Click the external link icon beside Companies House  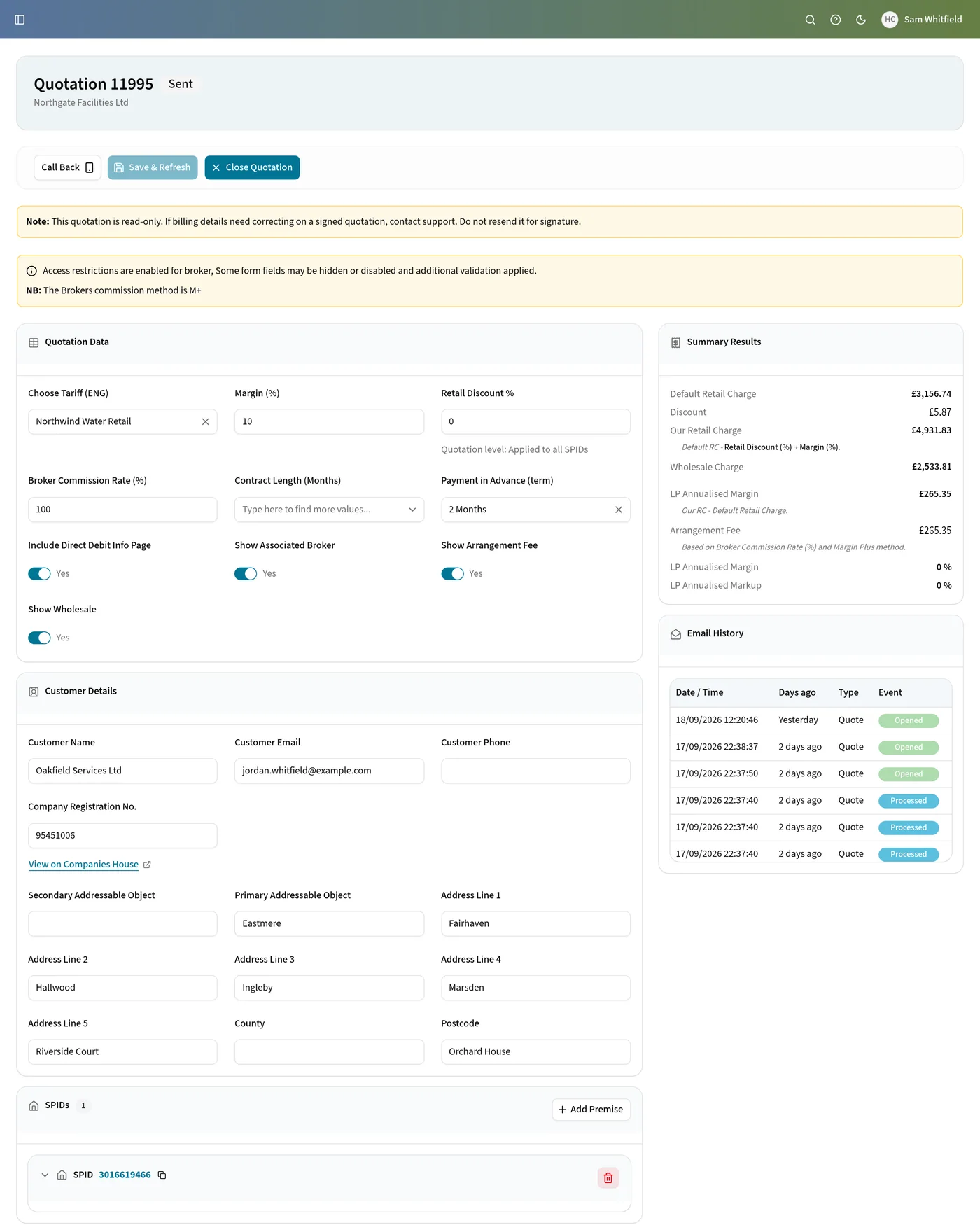pyautogui.click(x=147, y=865)
